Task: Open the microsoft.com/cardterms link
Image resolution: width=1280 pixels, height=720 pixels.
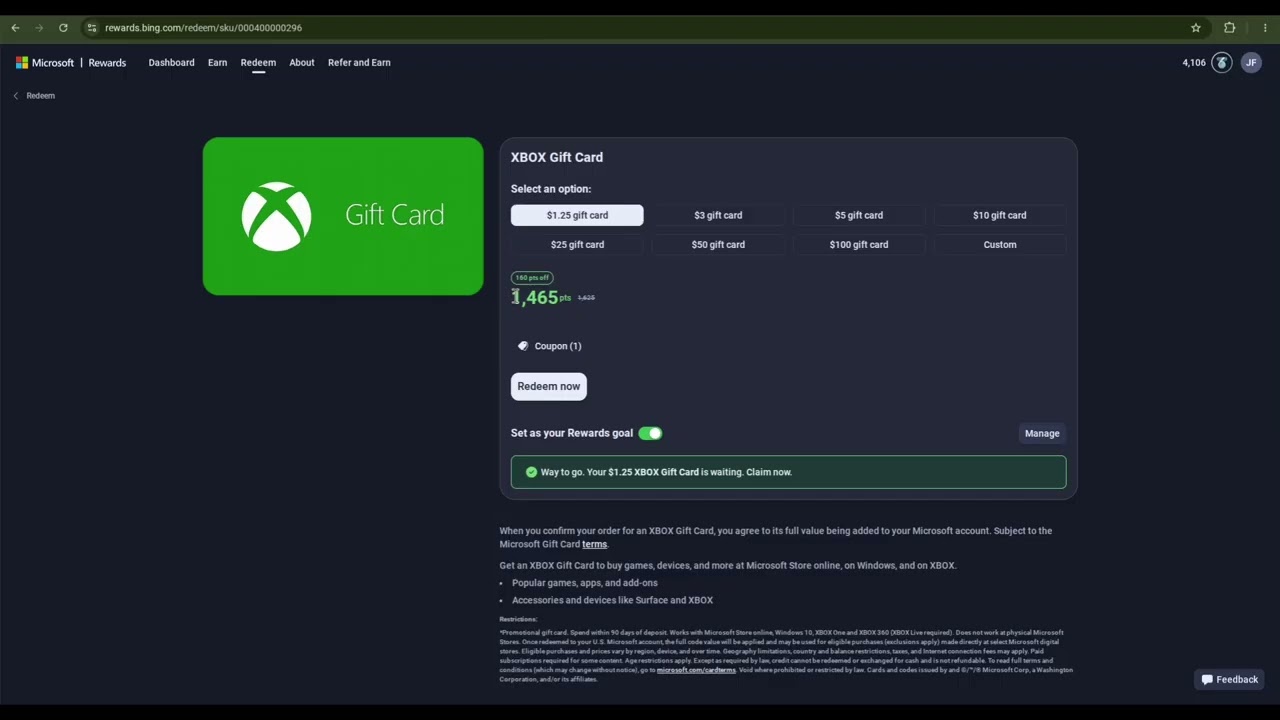Action: coord(696,670)
